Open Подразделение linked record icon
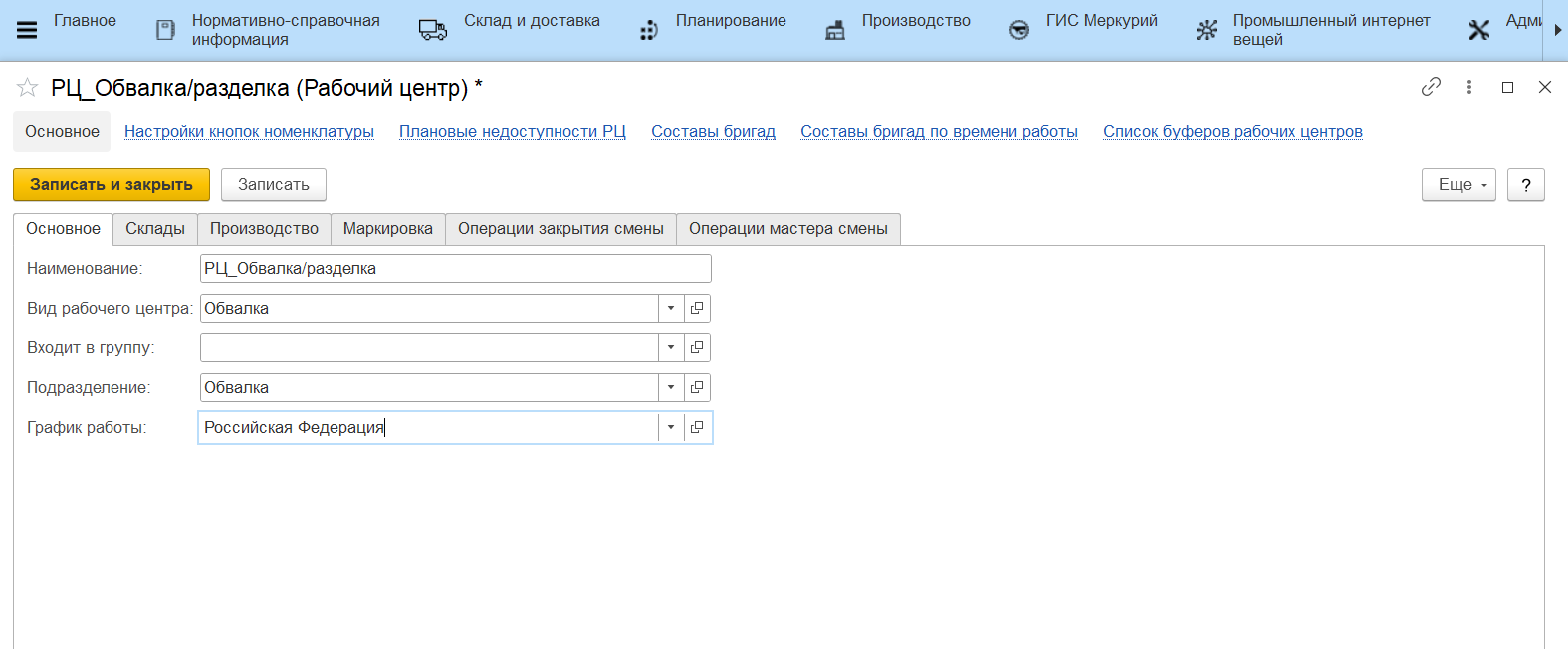The width and height of the screenshot is (1568, 649). pos(697,387)
